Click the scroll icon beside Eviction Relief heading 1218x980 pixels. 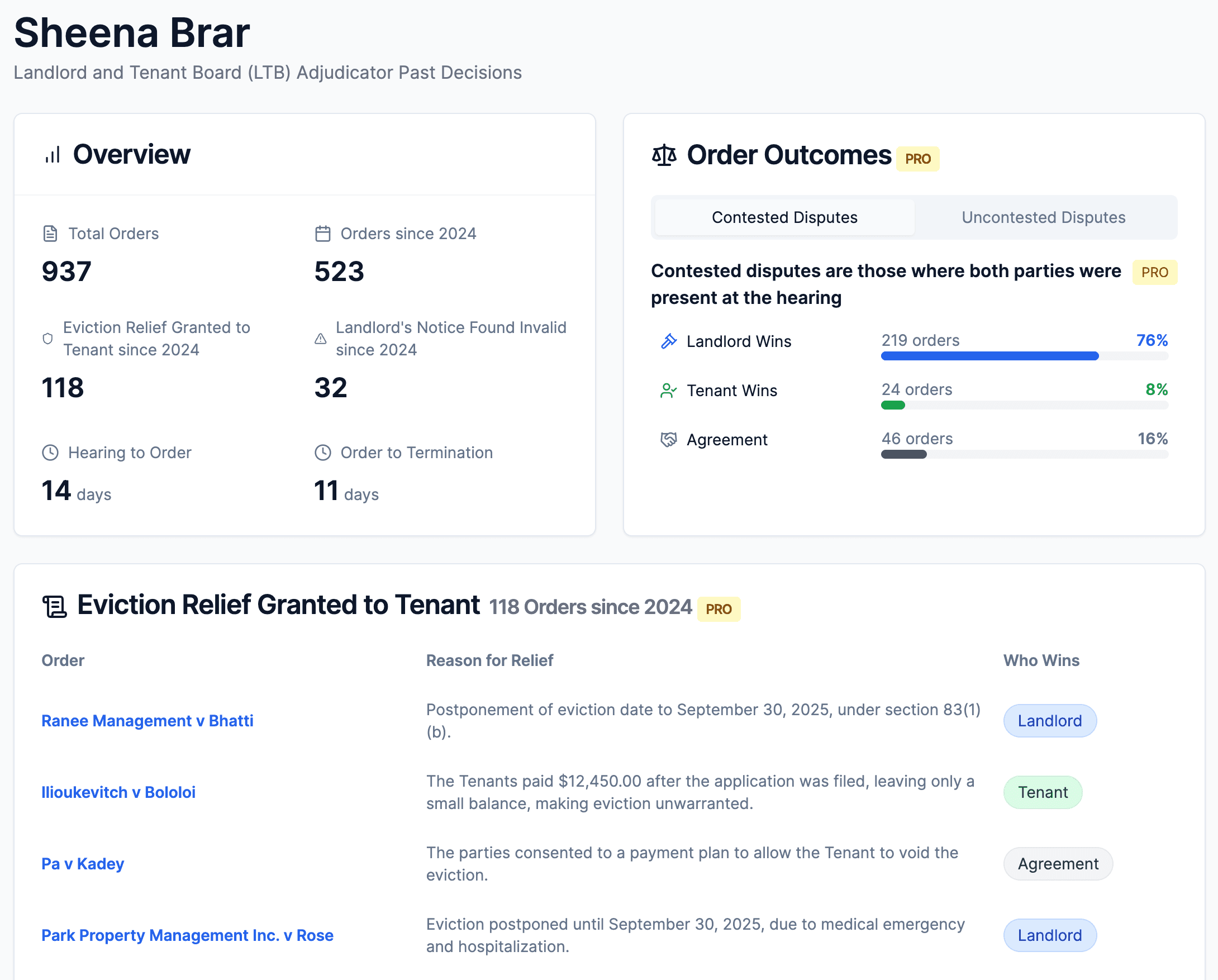pyautogui.click(x=55, y=607)
